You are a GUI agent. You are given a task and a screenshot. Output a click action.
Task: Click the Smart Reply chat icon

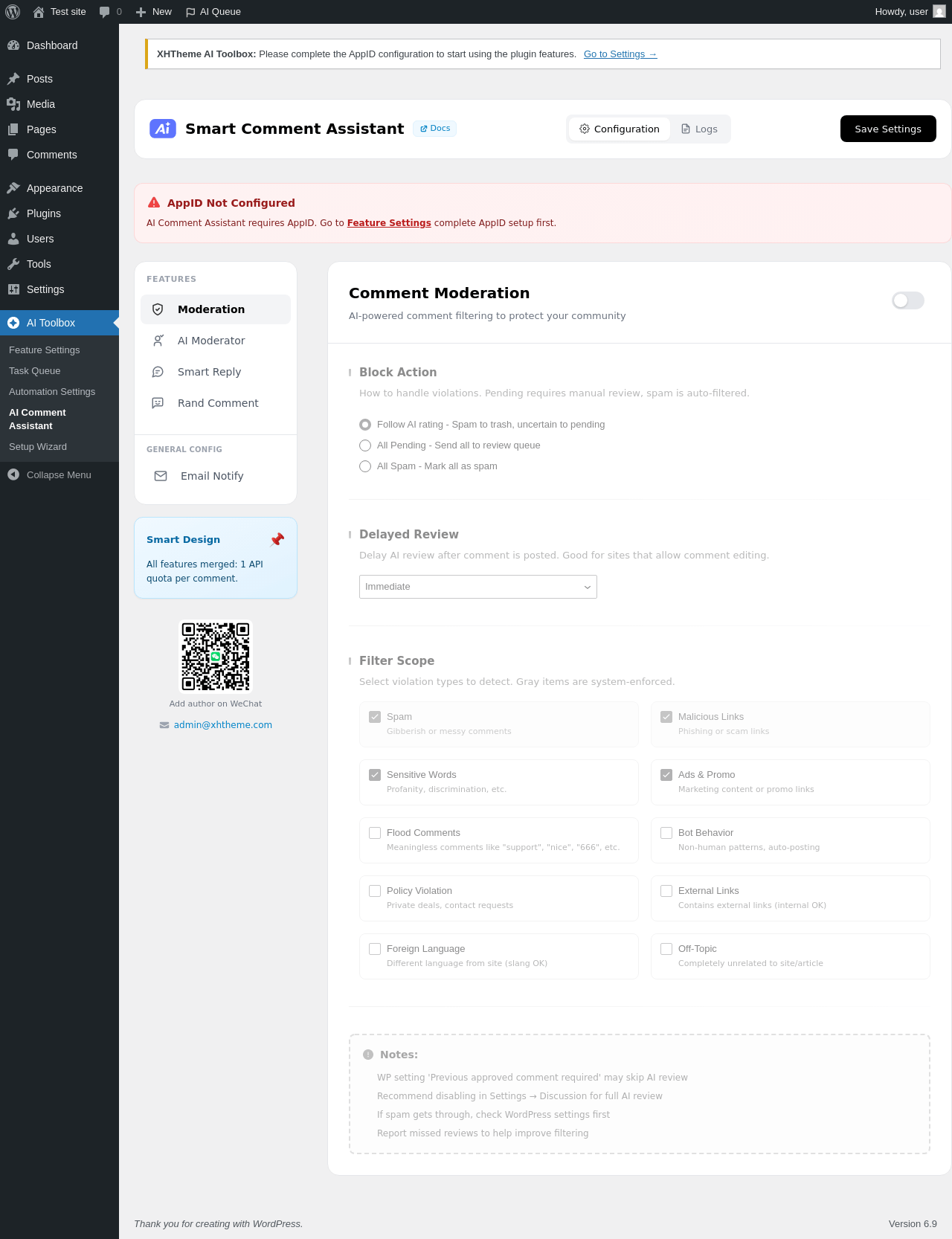tap(158, 372)
